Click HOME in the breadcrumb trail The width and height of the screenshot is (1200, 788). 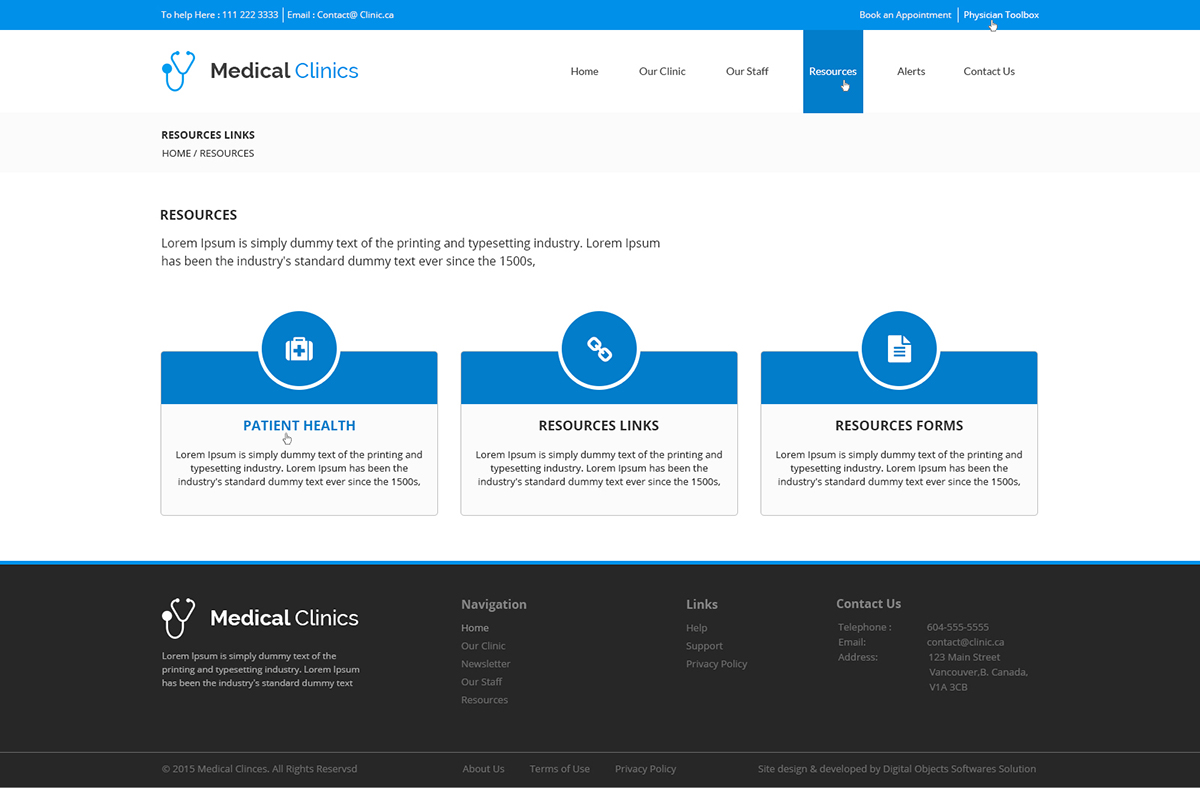[176, 152]
